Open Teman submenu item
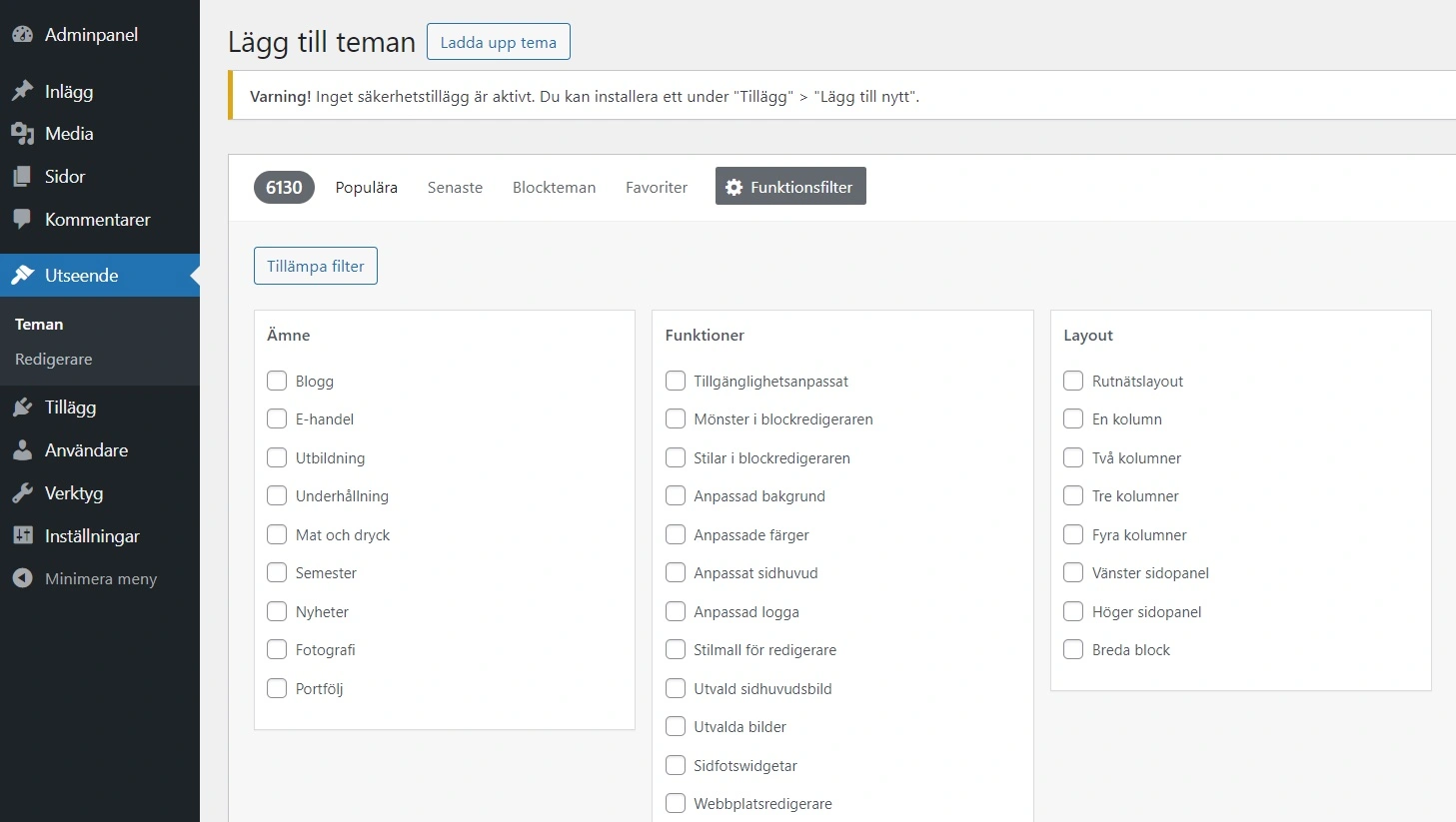Screen dimensions: 1456x822 39,324
